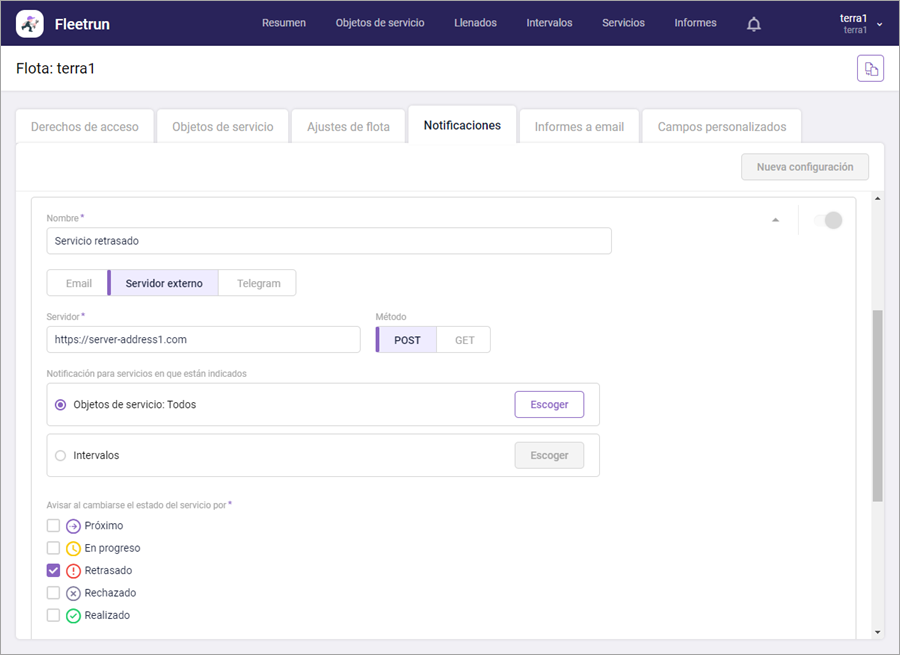Click the Realizado checkmark icon

(x=73, y=615)
